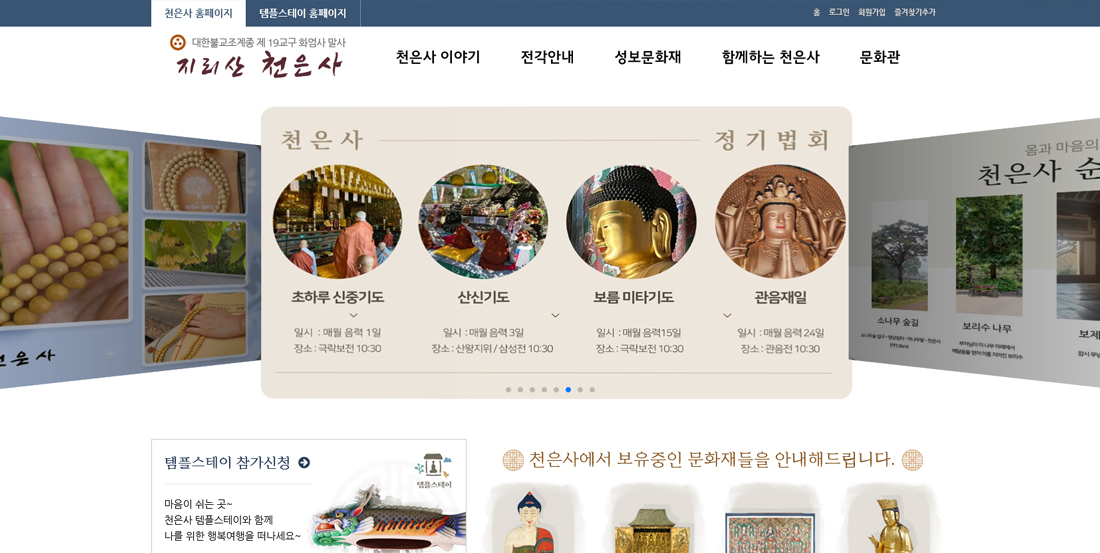Open the 천은사 이야기 menu
This screenshot has width=1100, height=553.
[x=438, y=58]
